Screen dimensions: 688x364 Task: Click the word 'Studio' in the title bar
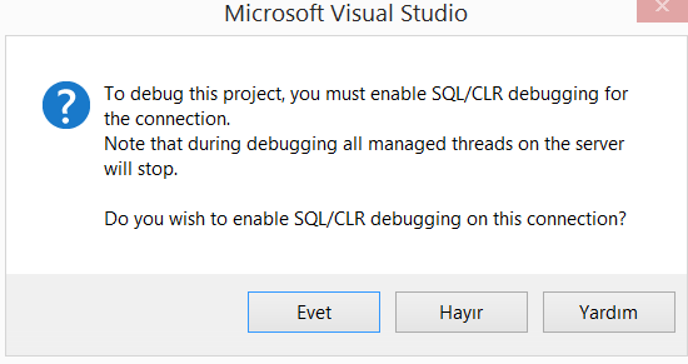pos(434,13)
